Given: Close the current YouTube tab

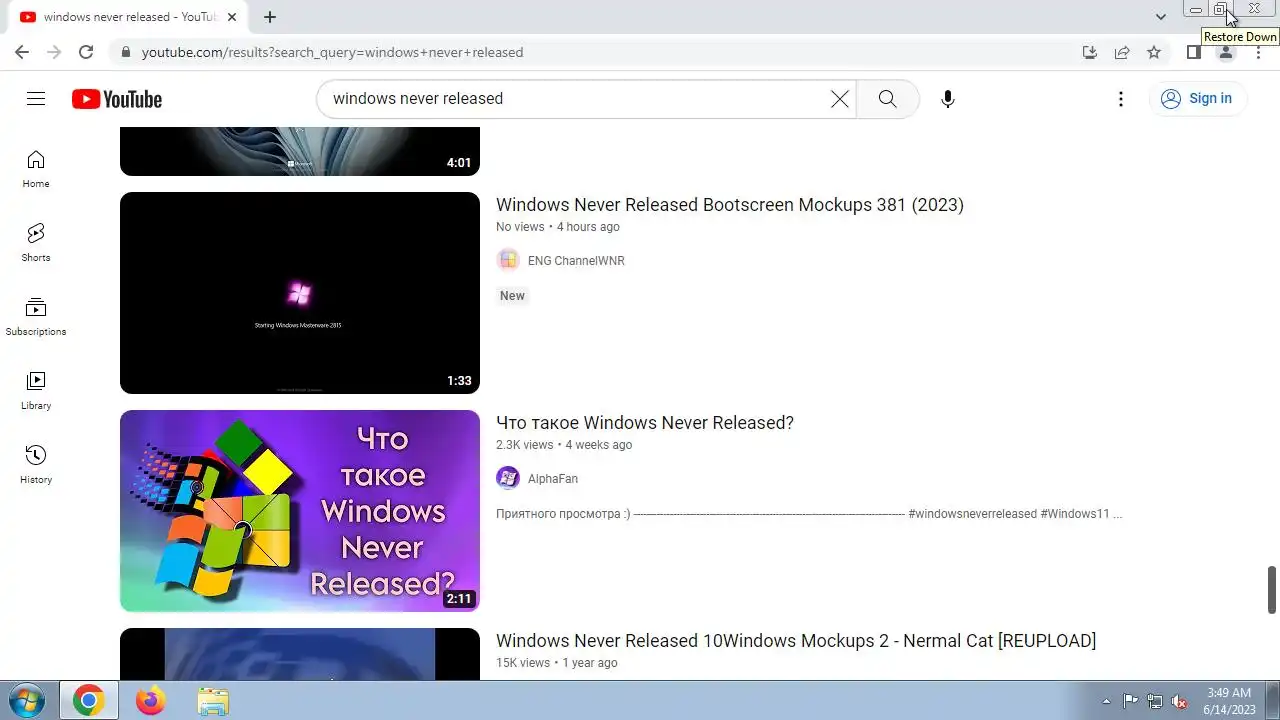Looking at the screenshot, I should (x=233, y=17).
